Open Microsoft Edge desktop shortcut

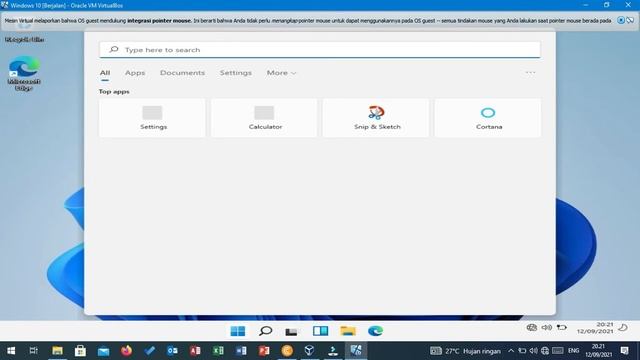tap(24, 73)
